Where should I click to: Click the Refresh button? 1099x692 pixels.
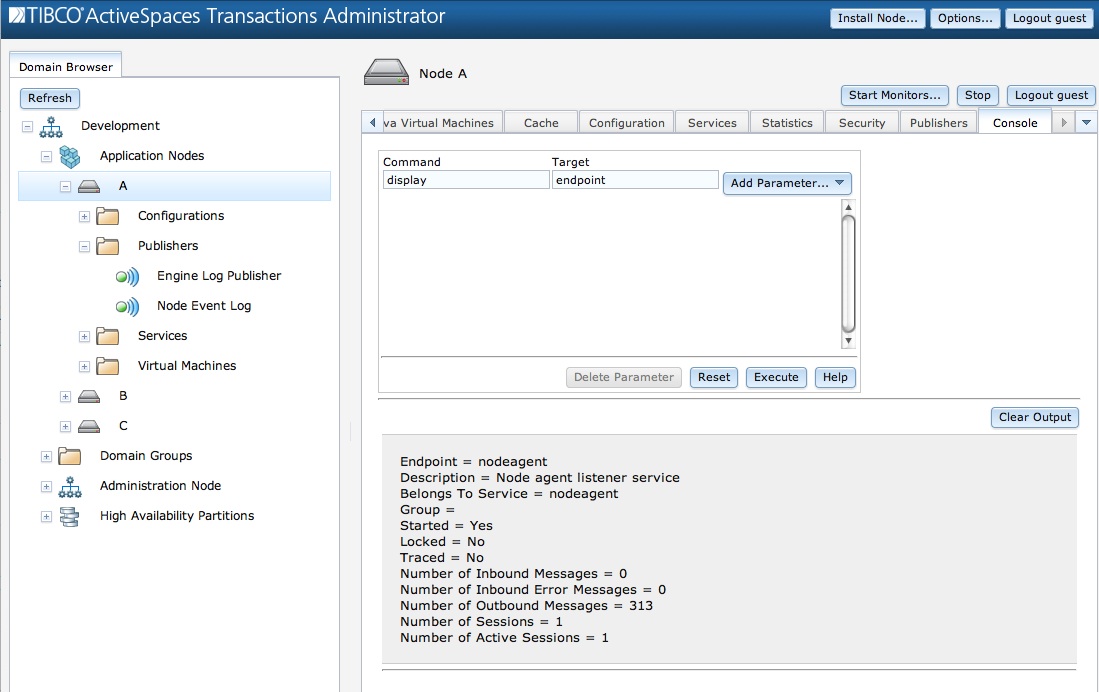(50, 98)
